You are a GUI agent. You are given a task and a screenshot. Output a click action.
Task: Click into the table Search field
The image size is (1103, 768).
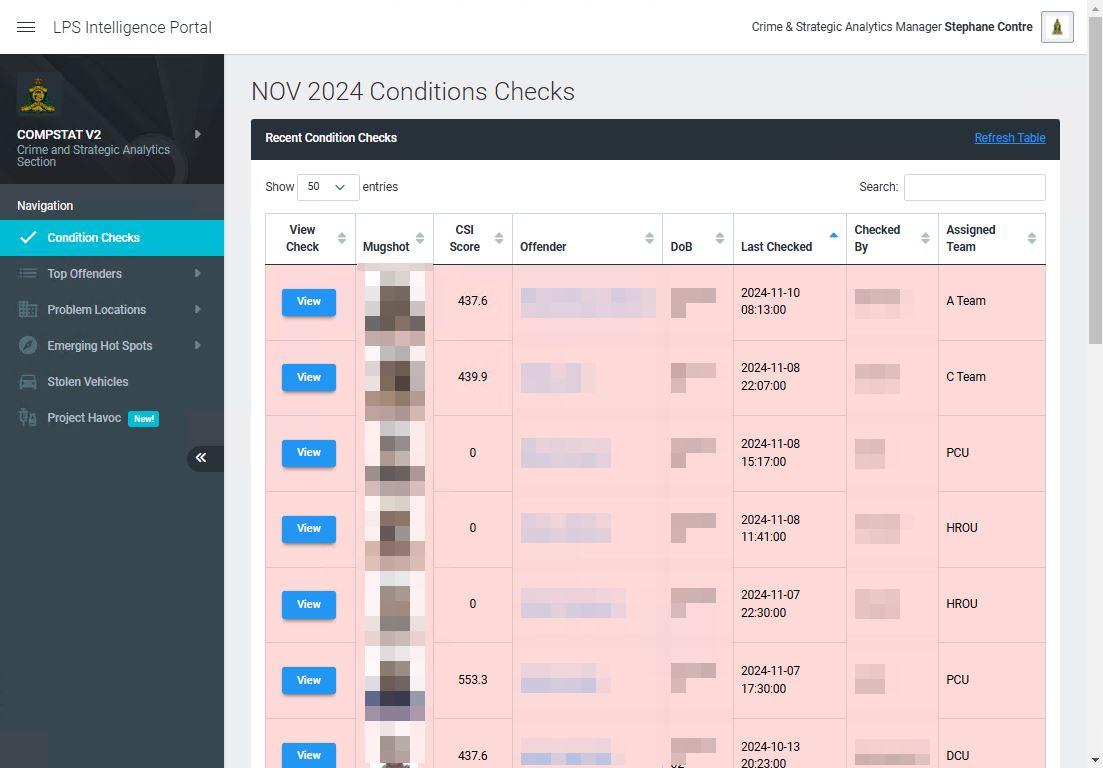pyautogui.click(x=974, y=187)
